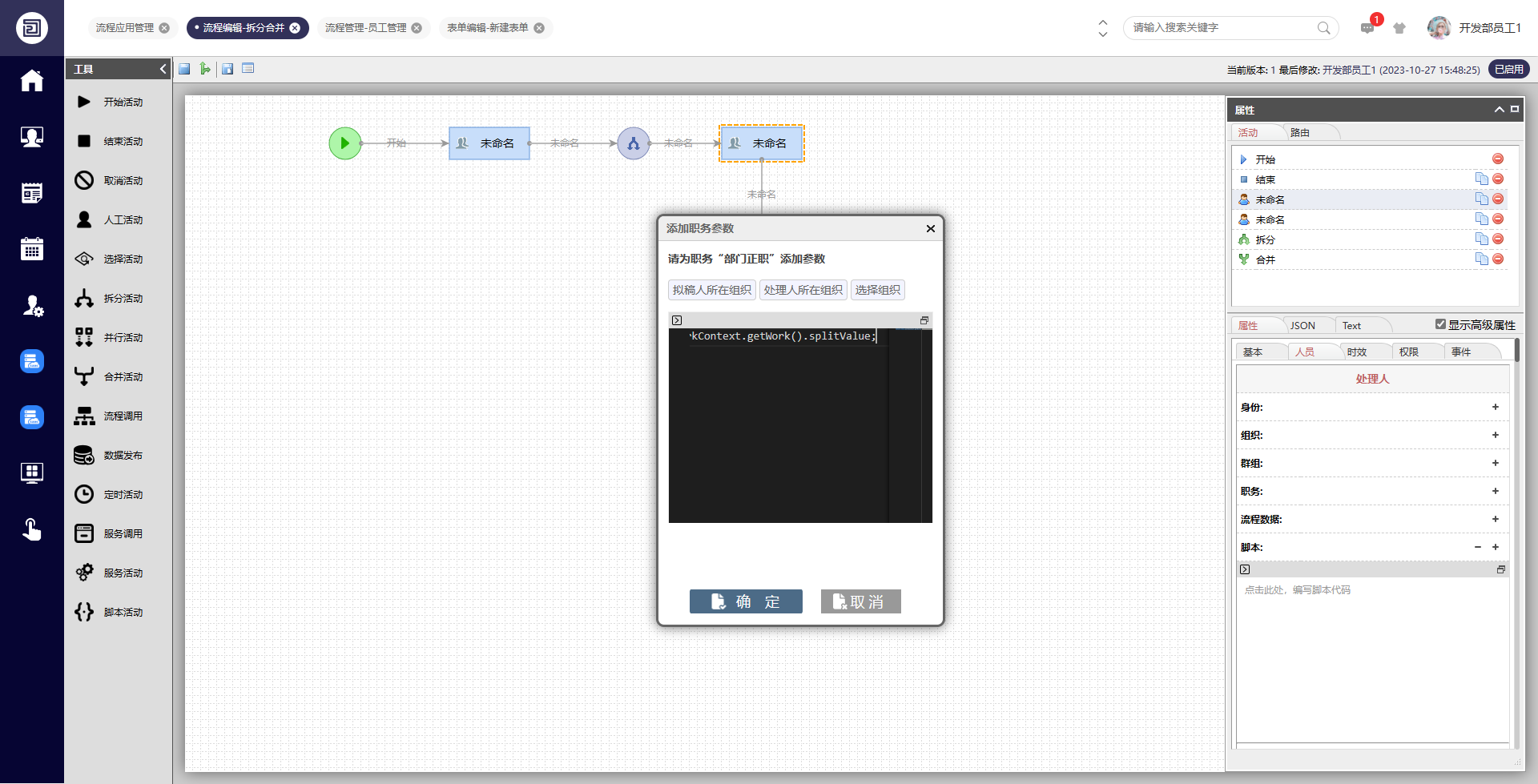Open the JSON tab
Viewport: 1538px width, 784px height.
click(x=1302, y=325)
